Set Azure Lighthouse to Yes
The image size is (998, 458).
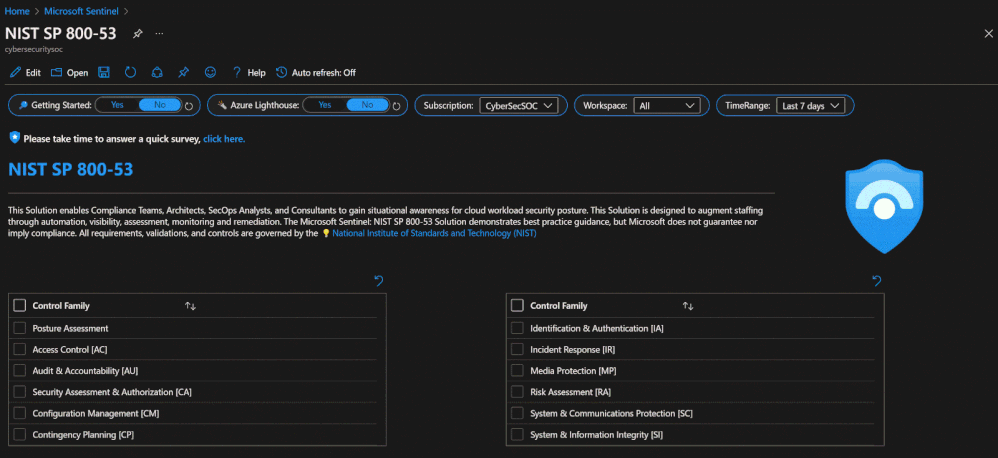coord(325,105)
